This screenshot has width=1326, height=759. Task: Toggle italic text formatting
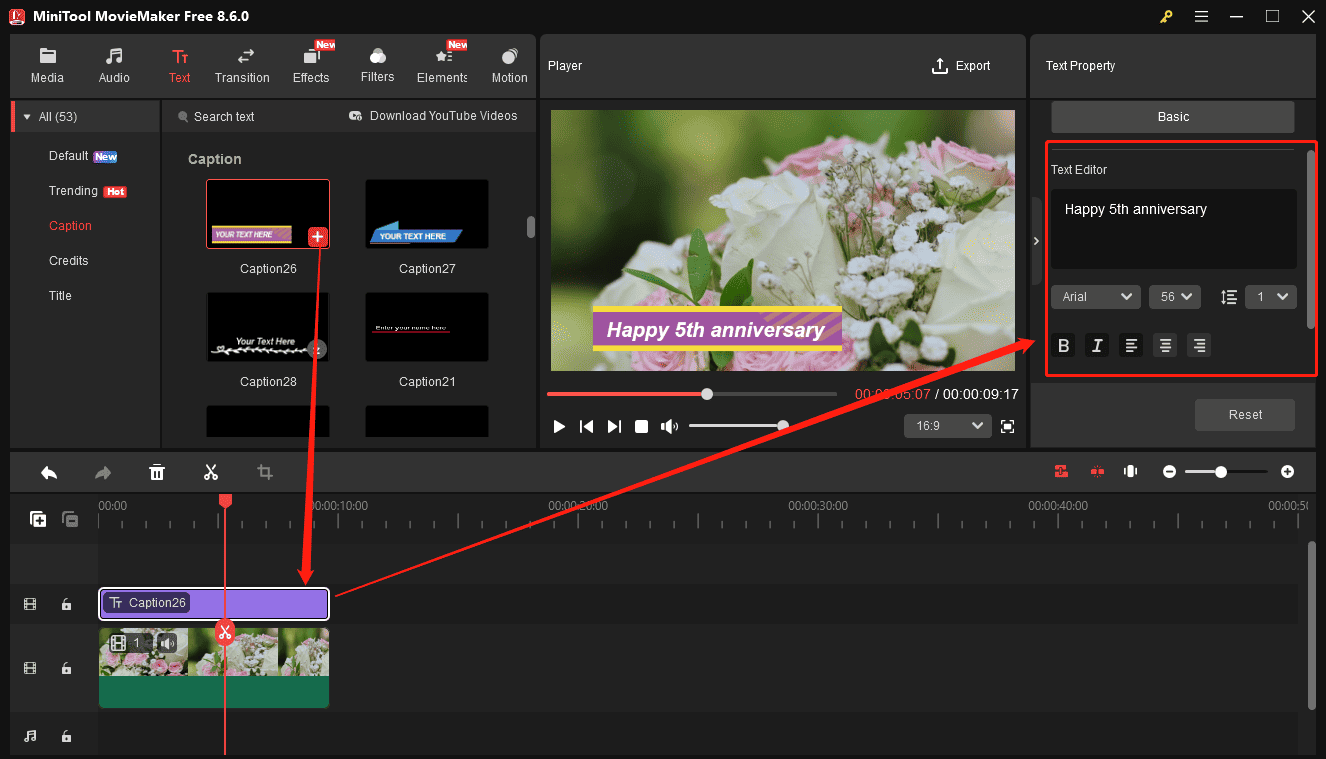pyautogui.click(x=1097, y=346)
